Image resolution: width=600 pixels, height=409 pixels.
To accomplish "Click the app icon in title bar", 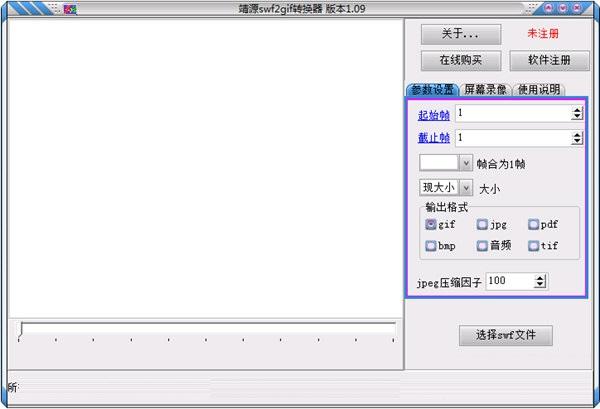I will [x=70, y=9].
